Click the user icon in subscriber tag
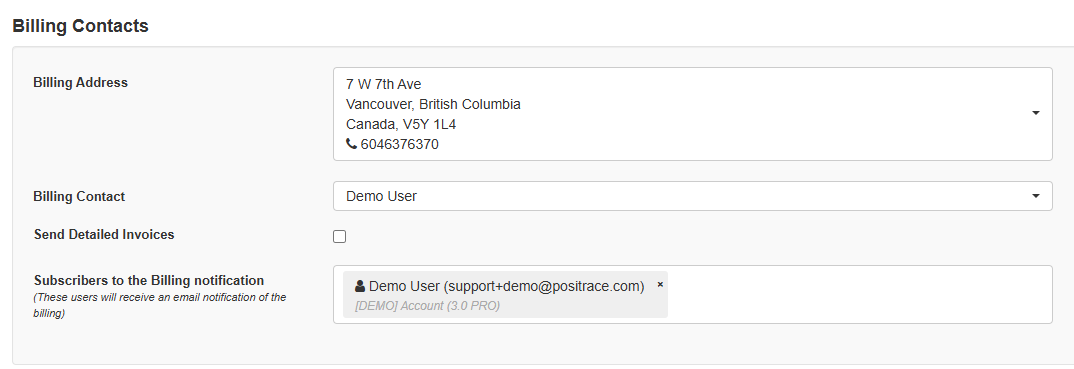Viewport: 1074px width, 369px height. coord(360,286)
